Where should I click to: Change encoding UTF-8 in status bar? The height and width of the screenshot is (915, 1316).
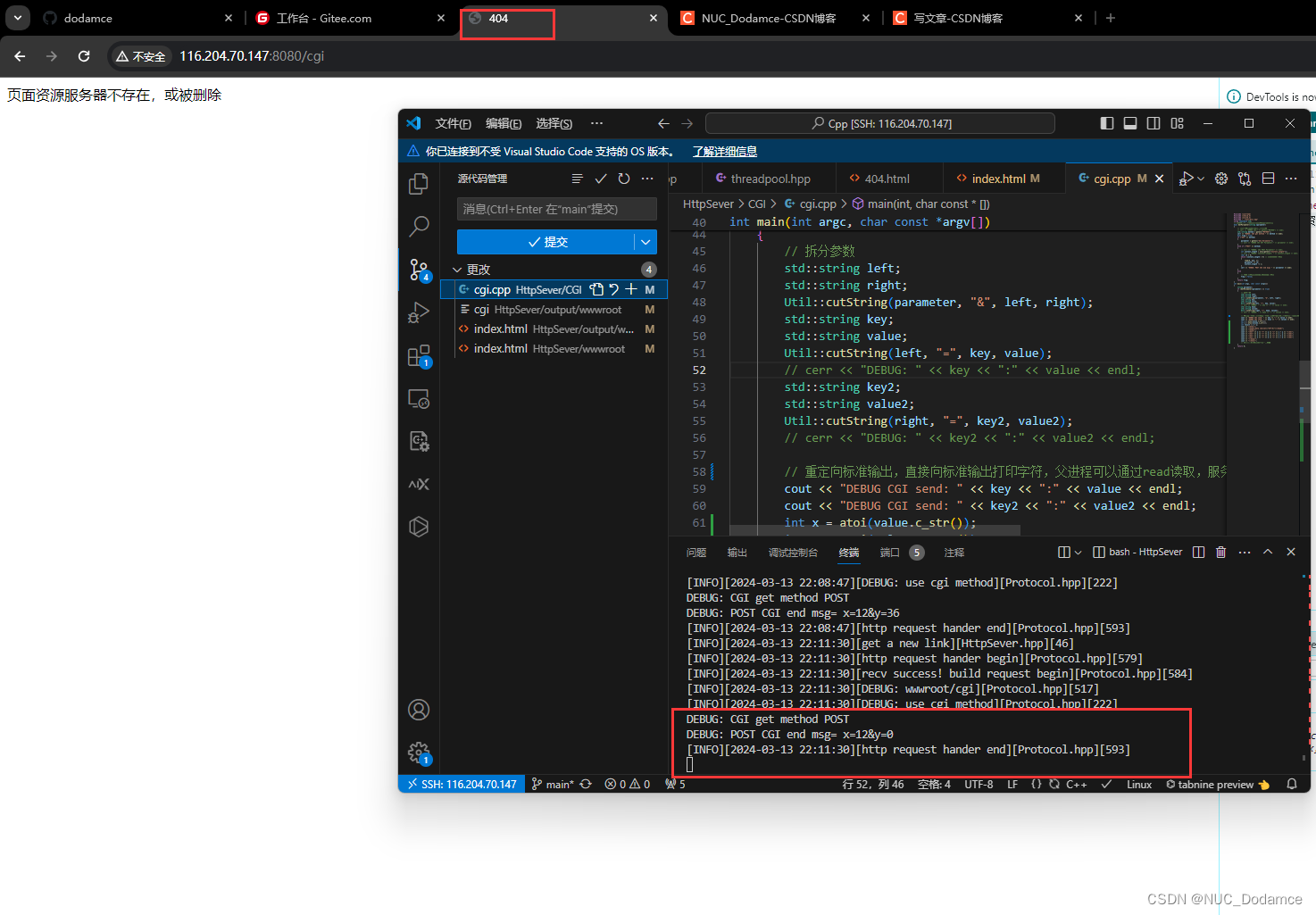979,784
